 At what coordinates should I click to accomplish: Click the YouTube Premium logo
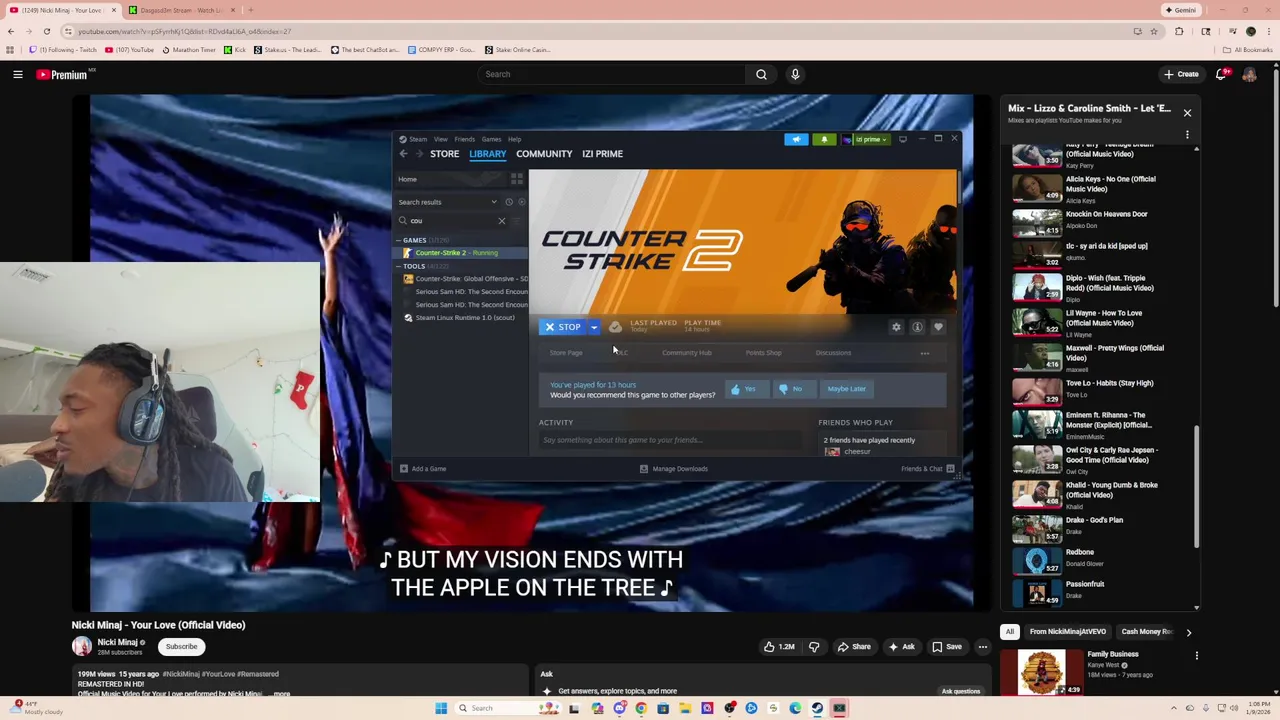pyautogui.click(x=62, y=74)
